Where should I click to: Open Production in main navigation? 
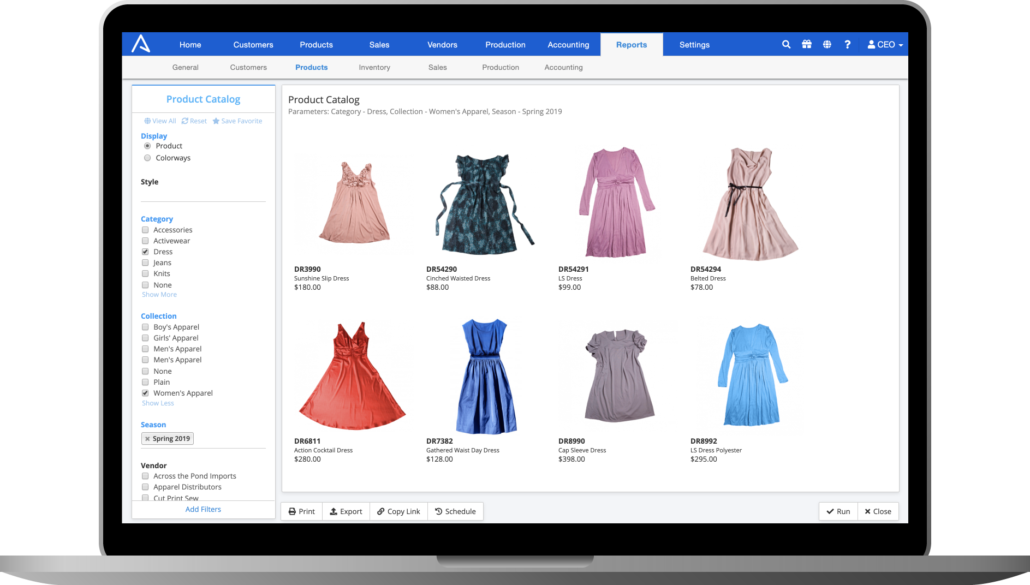[505, 45]
